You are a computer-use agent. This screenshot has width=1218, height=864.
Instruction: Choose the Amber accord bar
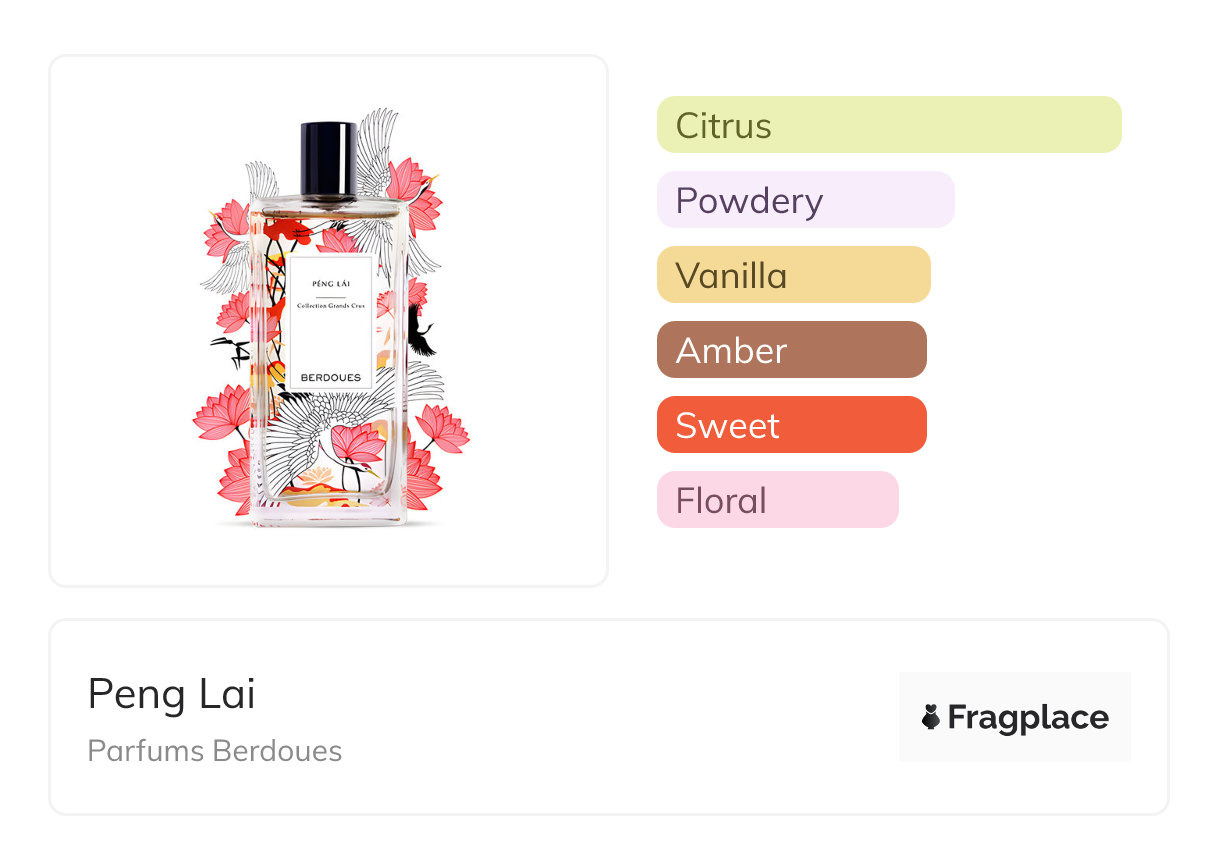point(791,350)
